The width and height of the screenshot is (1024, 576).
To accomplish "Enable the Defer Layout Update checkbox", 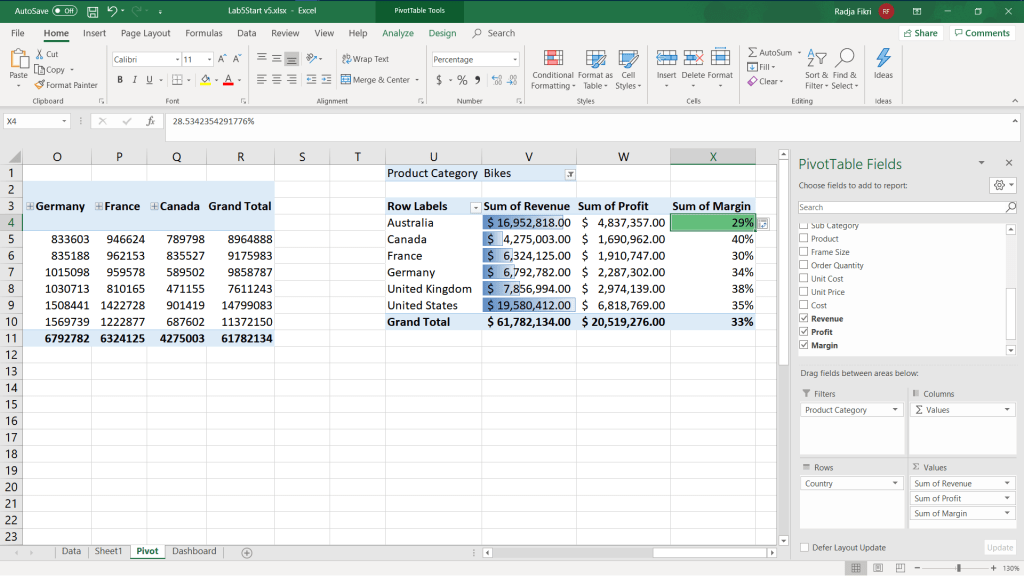I will click(805, 547).
